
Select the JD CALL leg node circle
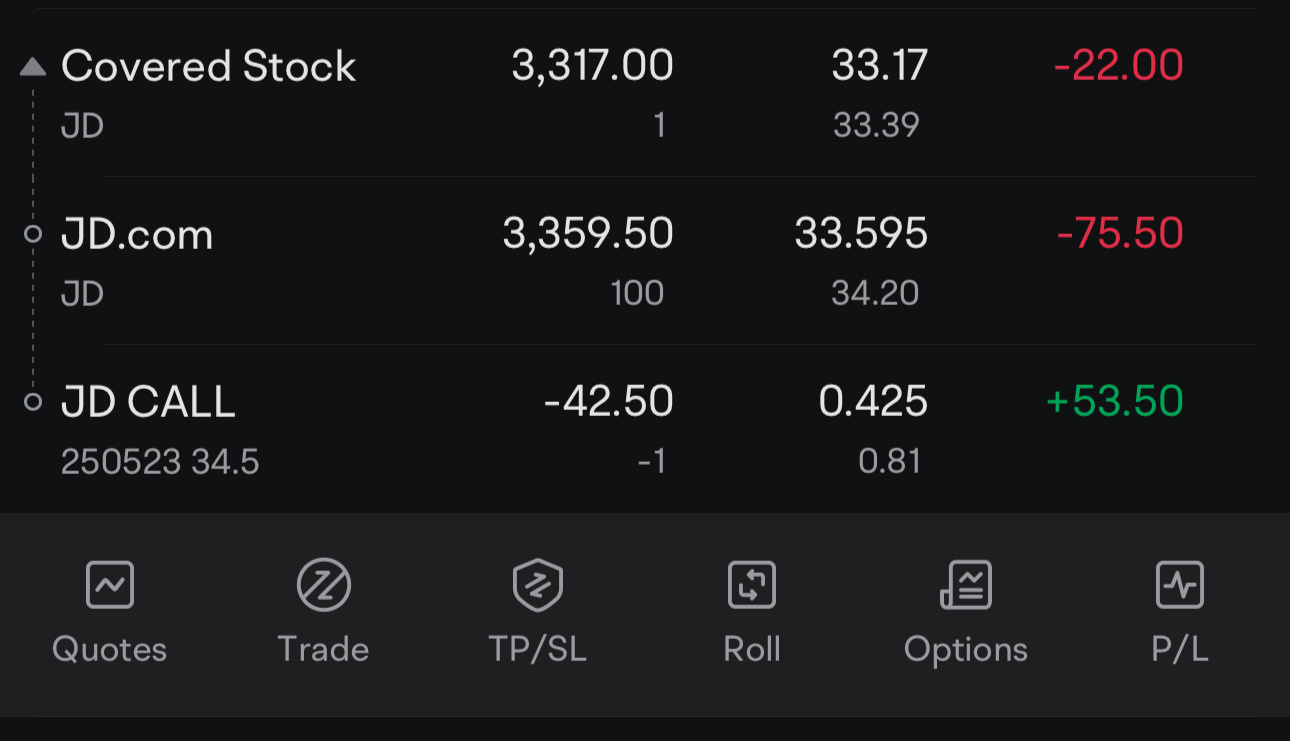[x=33, y=402]
